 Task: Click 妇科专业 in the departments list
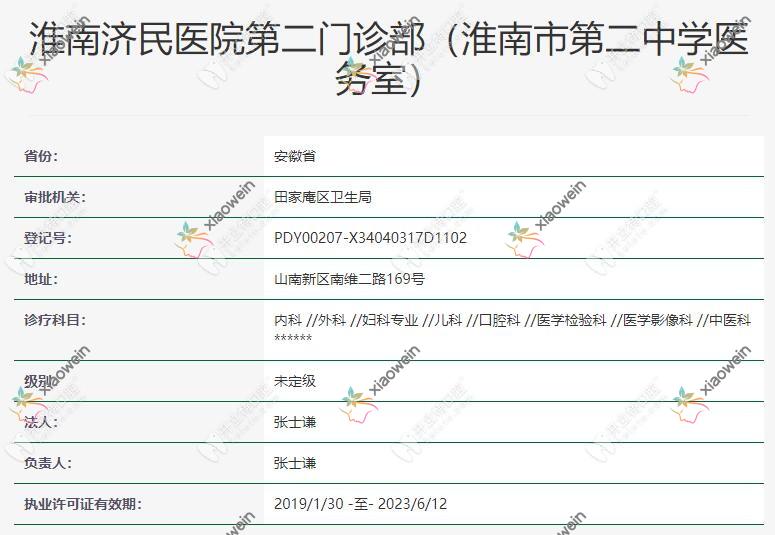tap(390, 320)
